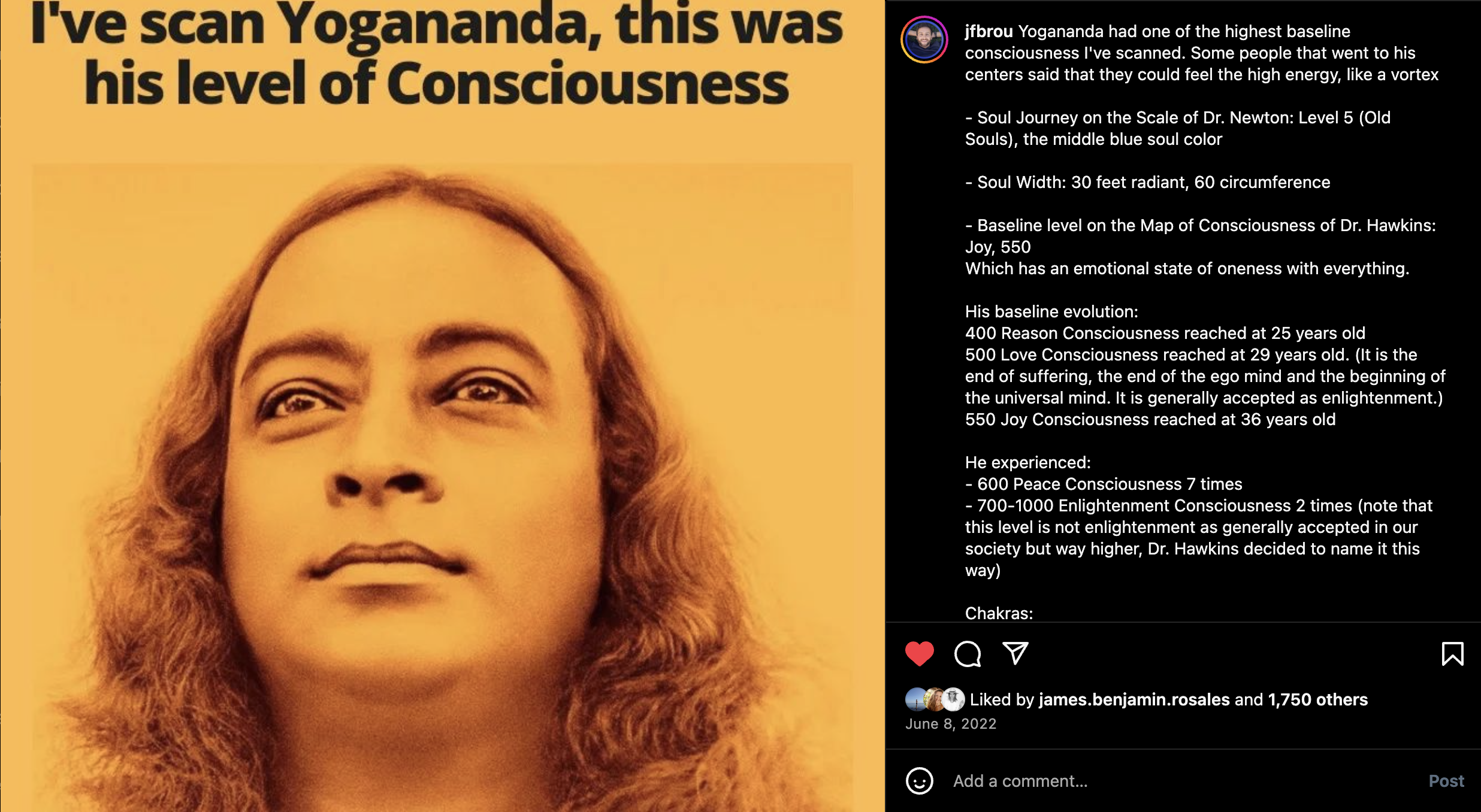Click the liker avatars next to Liked by

(935, 699)
